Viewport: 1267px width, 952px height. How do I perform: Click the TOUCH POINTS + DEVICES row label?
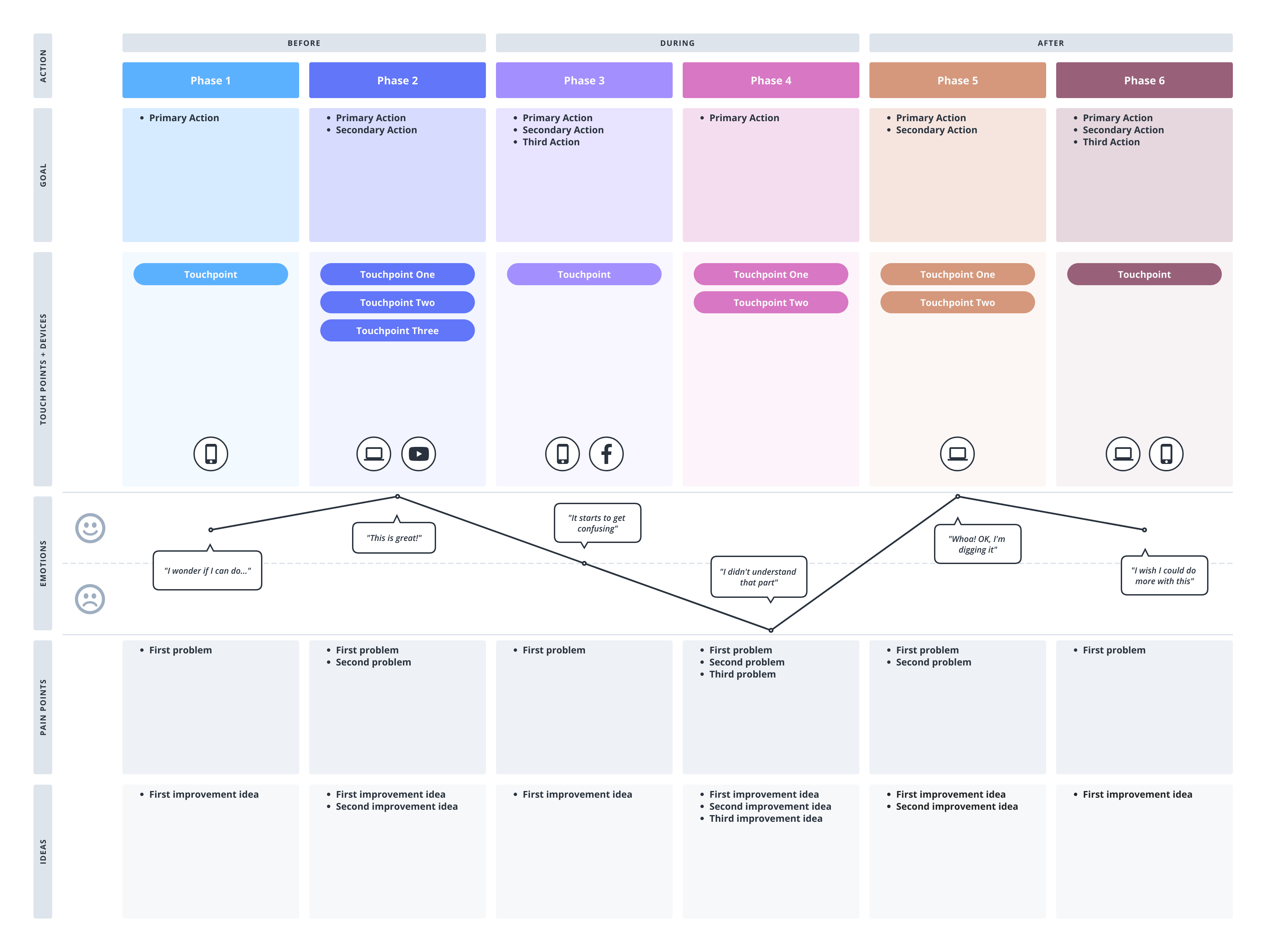43,370
